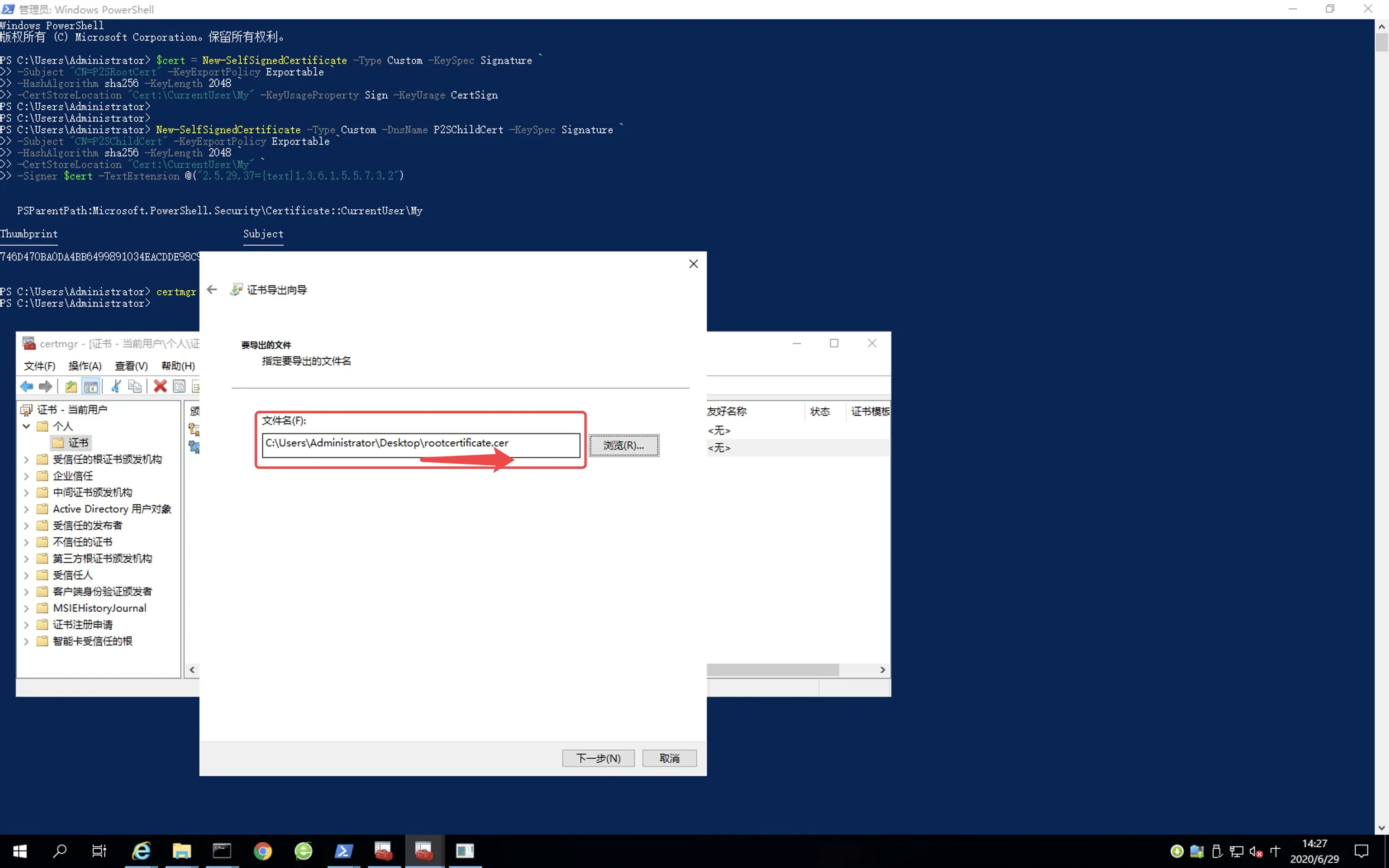1389x868 pixels.
Task: Open PowerShell from the taskbar
Action: tap(344, 851)
